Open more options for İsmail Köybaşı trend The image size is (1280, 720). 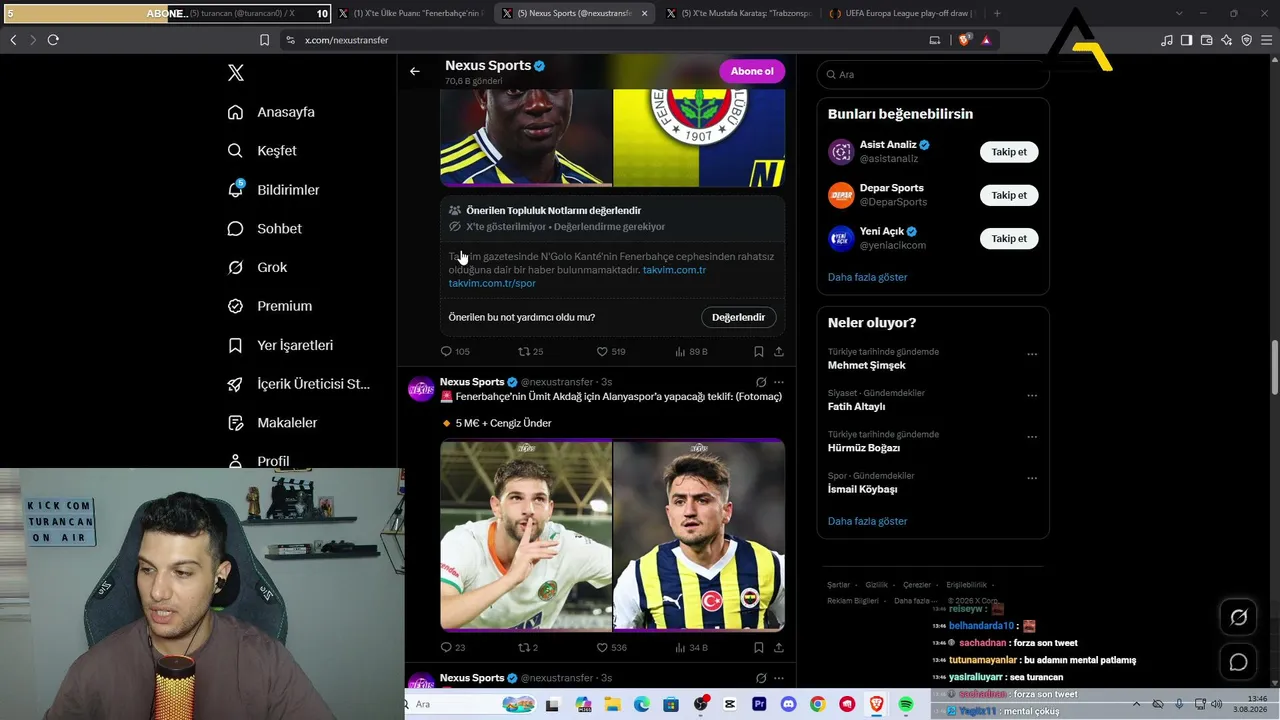point(1032,477)
